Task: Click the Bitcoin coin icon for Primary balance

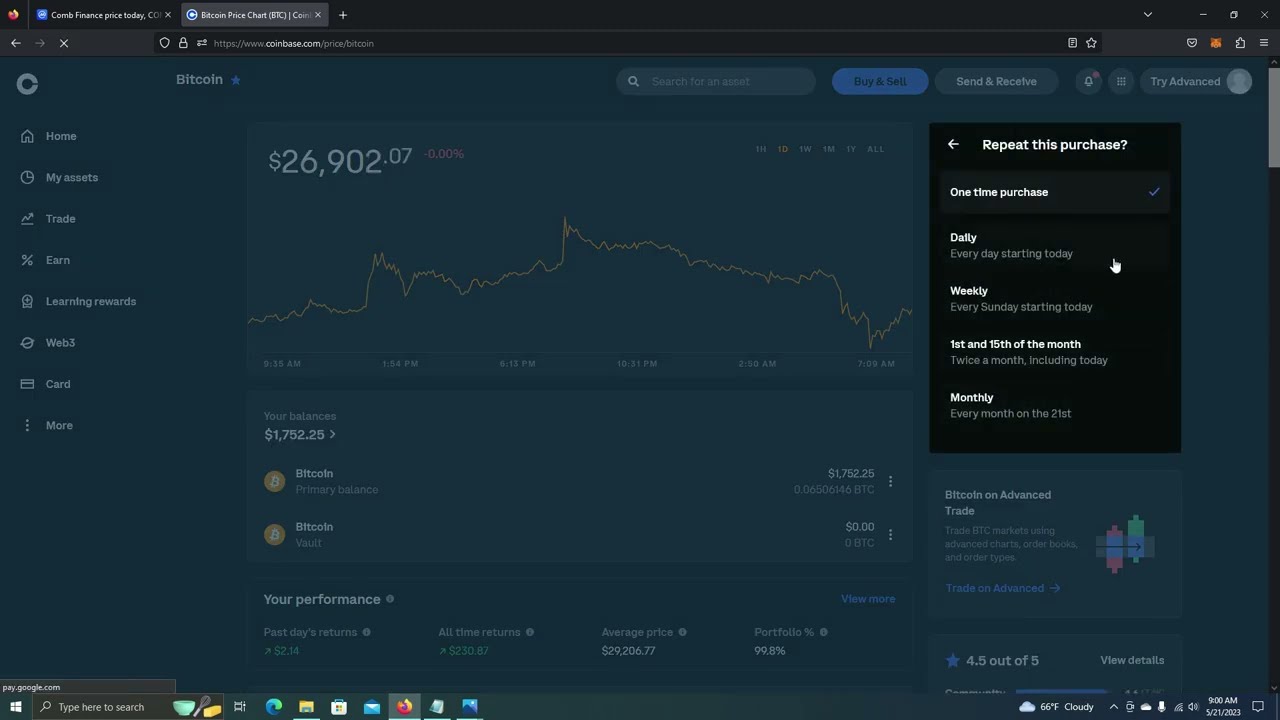Action: 274,481
